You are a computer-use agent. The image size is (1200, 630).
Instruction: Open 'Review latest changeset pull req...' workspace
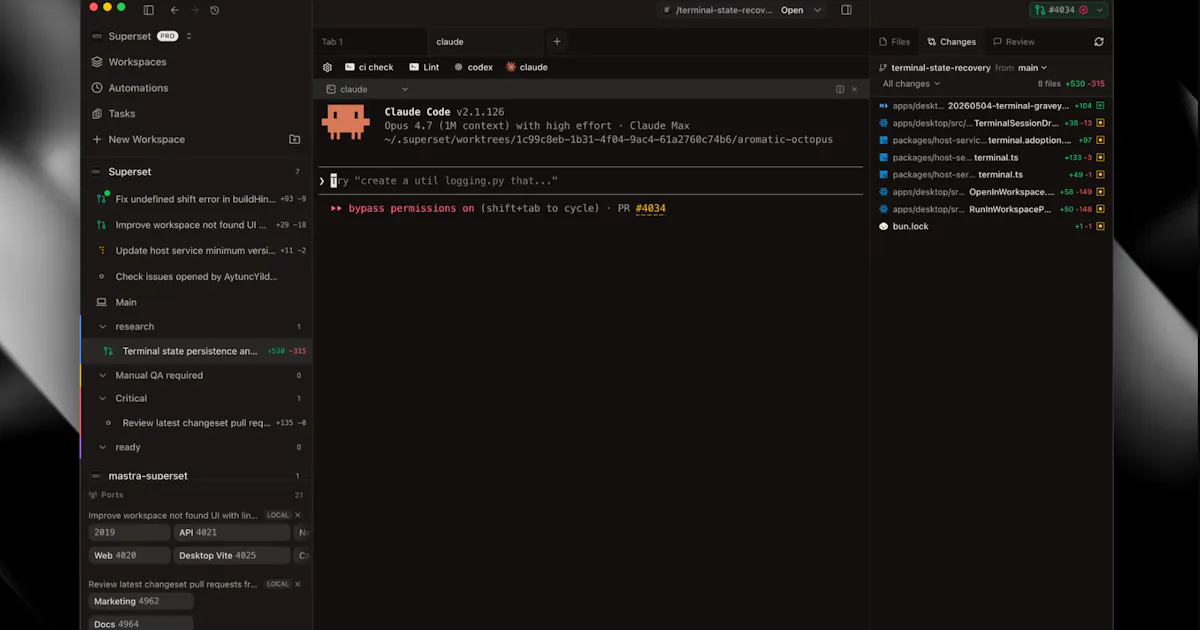pyautogui.click(x=196, y=423)
